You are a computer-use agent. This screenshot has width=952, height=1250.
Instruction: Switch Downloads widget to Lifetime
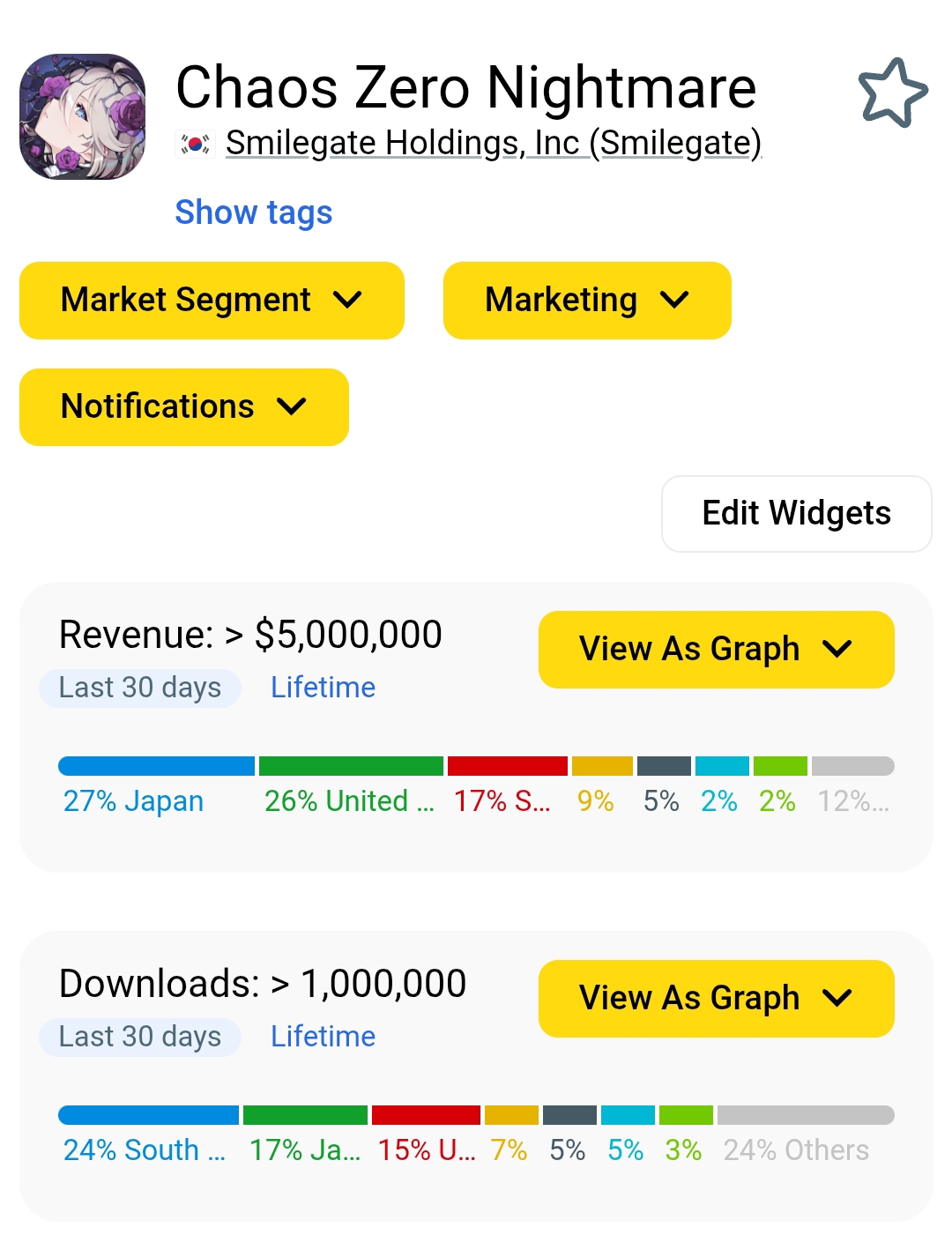click(x=323, y=1037)
